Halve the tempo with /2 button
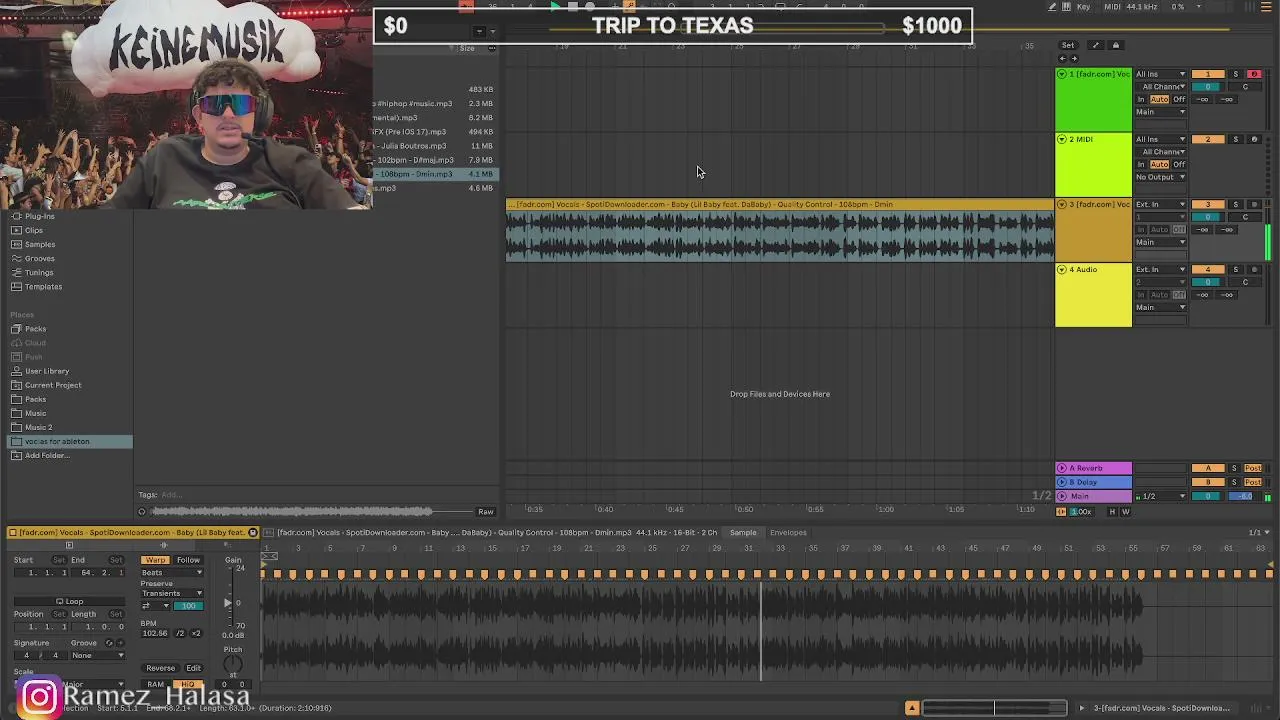Image resolution: width=1280 pixels, height=720 pixels. pos(180,633)
